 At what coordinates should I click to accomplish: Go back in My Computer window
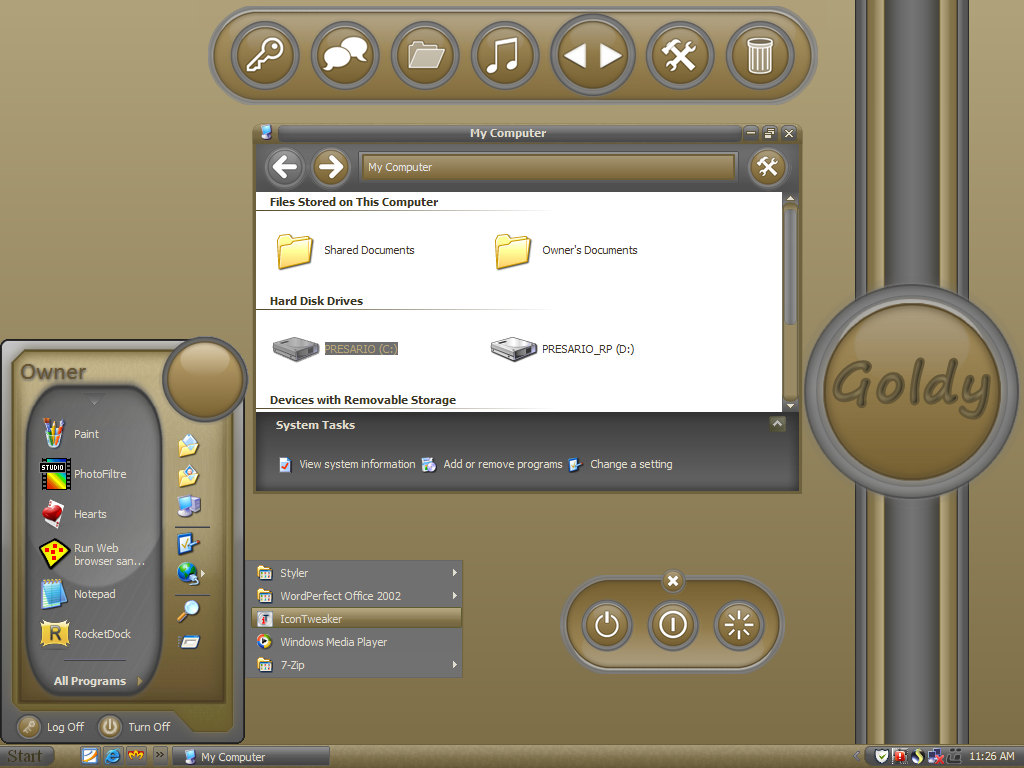[x=285, y=167]
